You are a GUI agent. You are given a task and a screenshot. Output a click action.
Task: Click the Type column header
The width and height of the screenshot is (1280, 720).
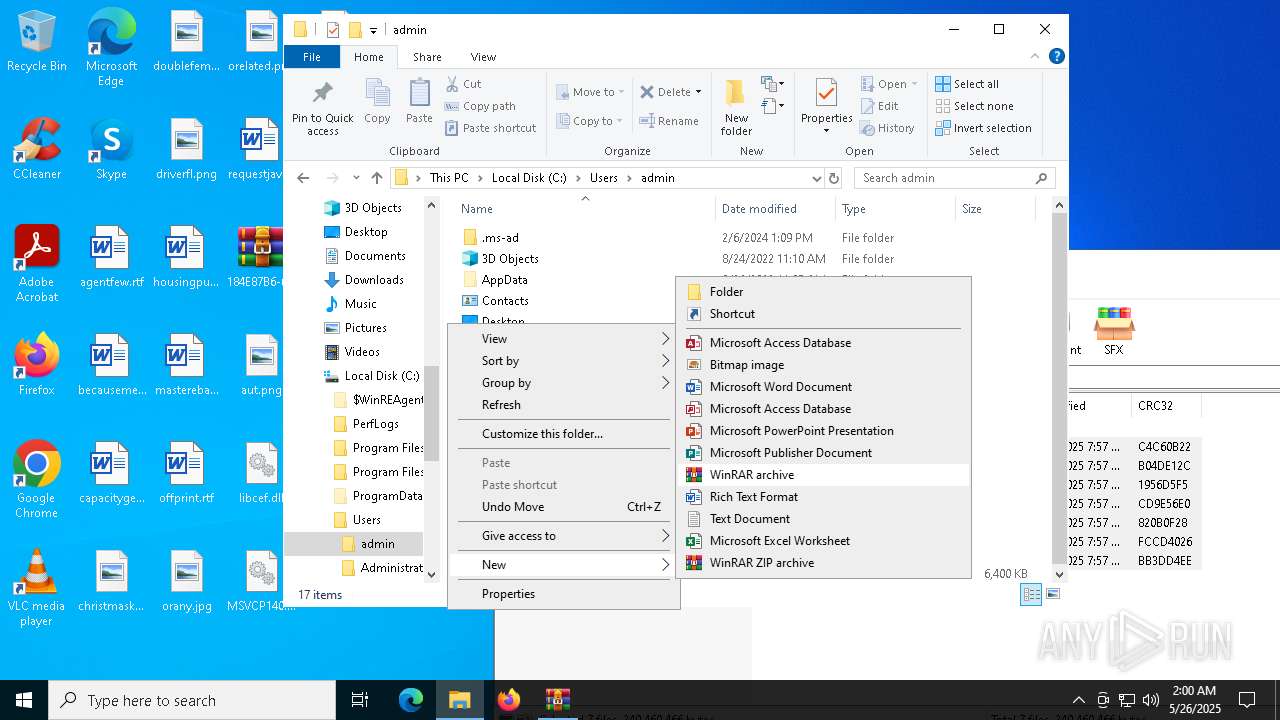coord(895,209)
